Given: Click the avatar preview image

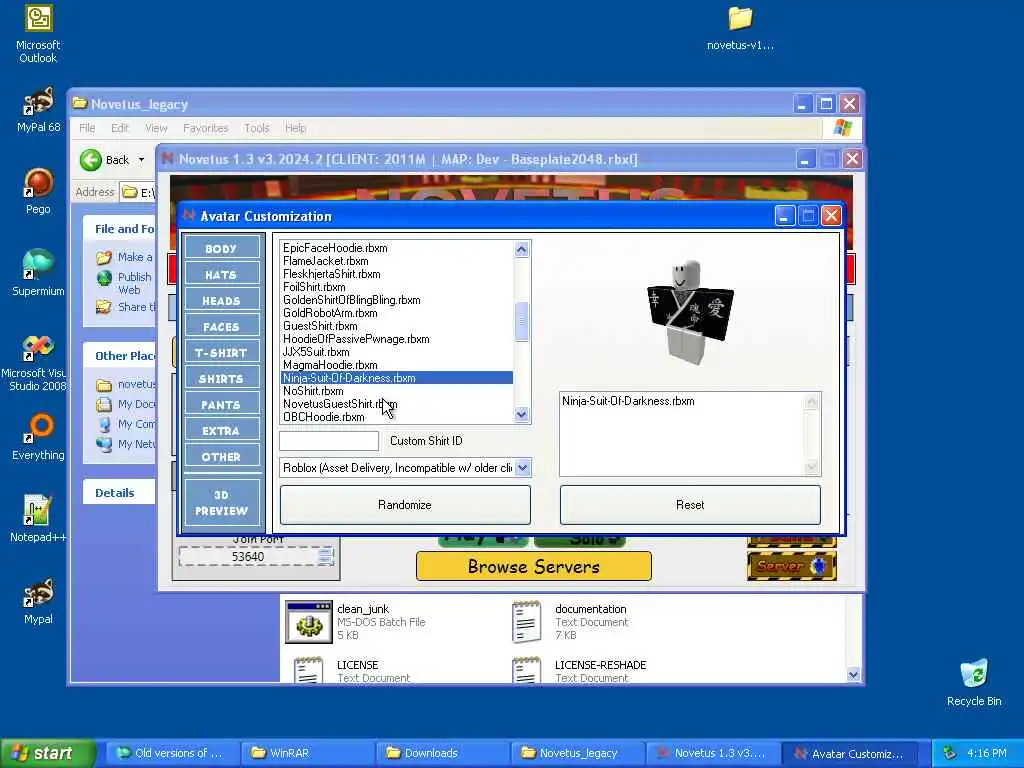Looking at the screenshot, I should [690, 312].
